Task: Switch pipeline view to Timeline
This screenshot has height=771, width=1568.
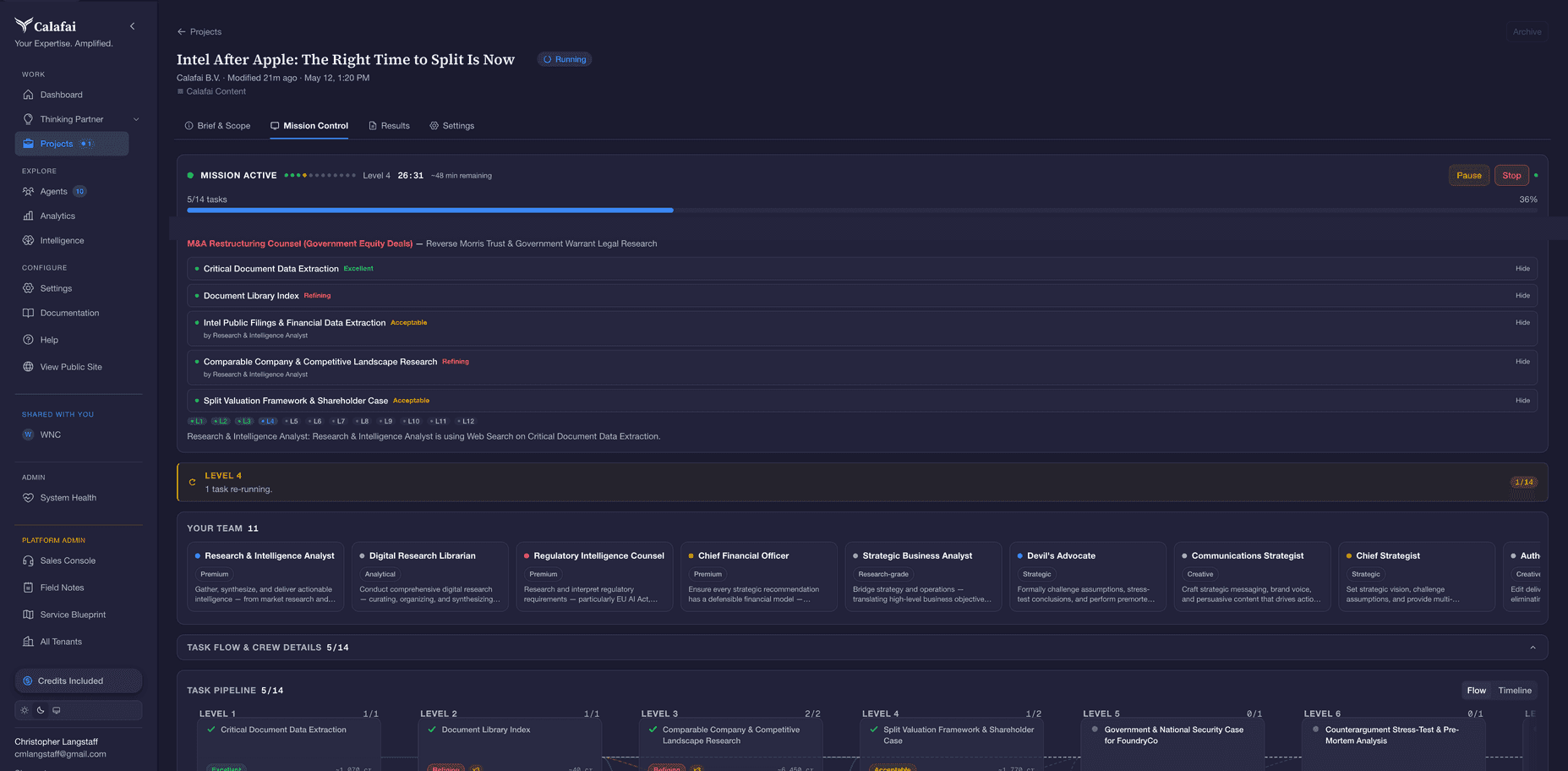Action: tap(1515, 691)
